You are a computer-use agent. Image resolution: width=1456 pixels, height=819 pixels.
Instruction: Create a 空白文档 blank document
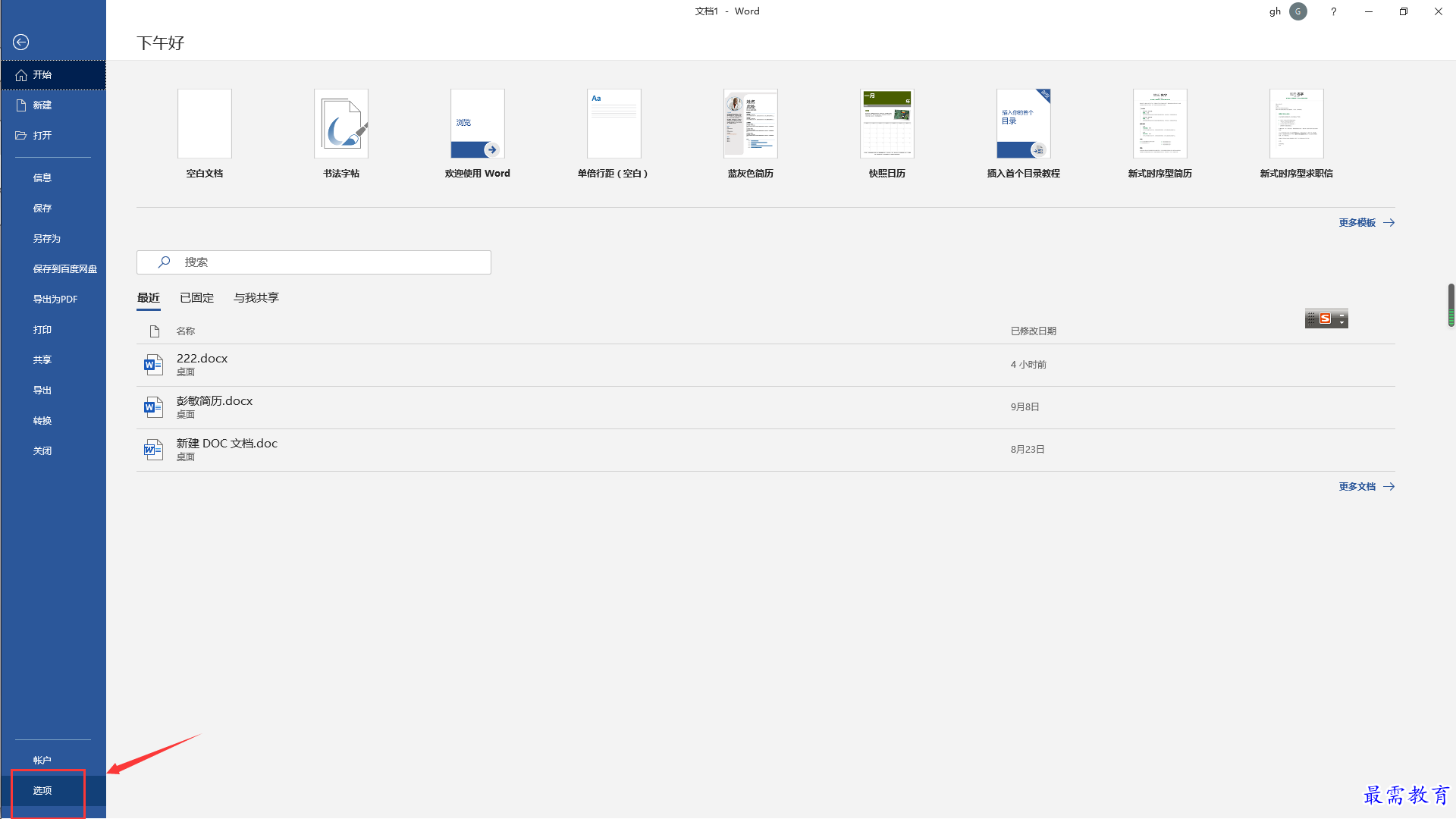[205, 133]
